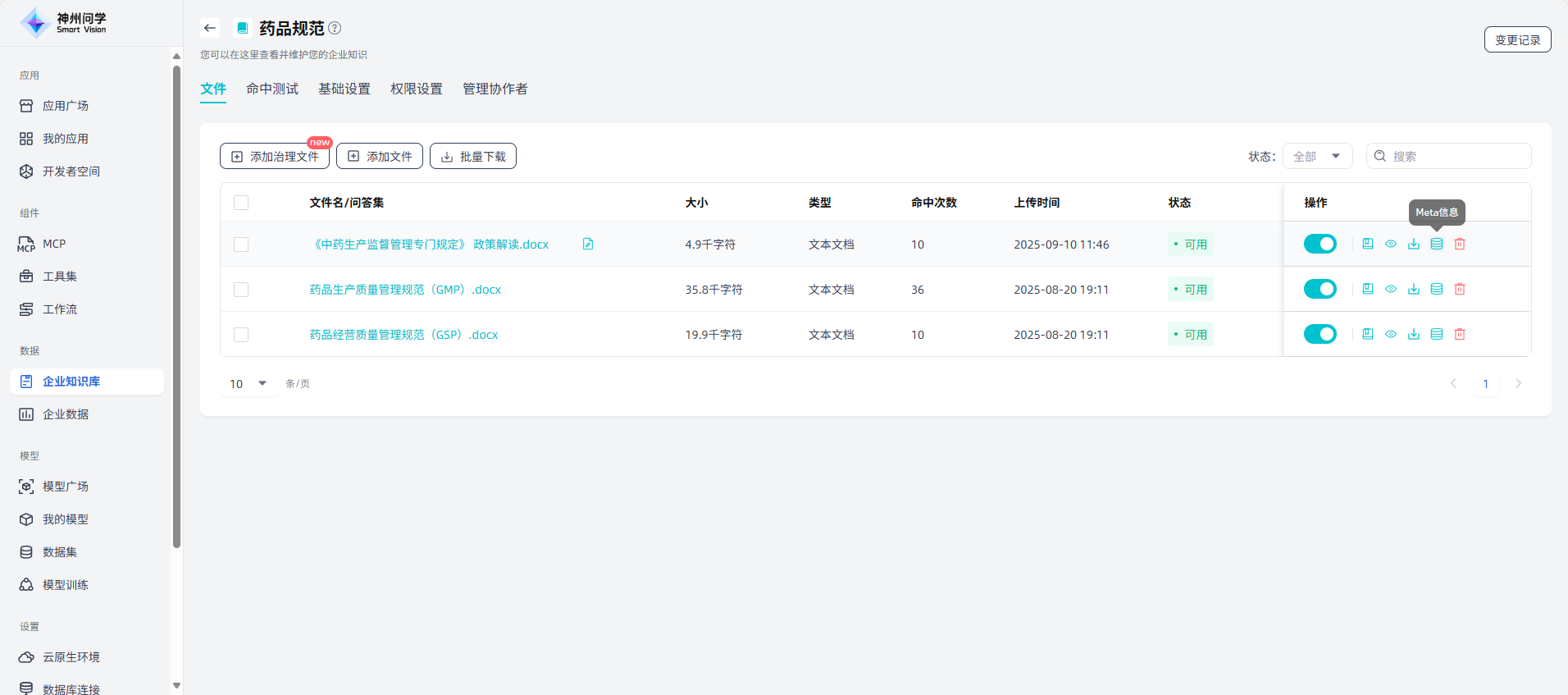Click the 添加治理文件 button
The width and height of the screenshot is (1568, 695).
point(275,156)
